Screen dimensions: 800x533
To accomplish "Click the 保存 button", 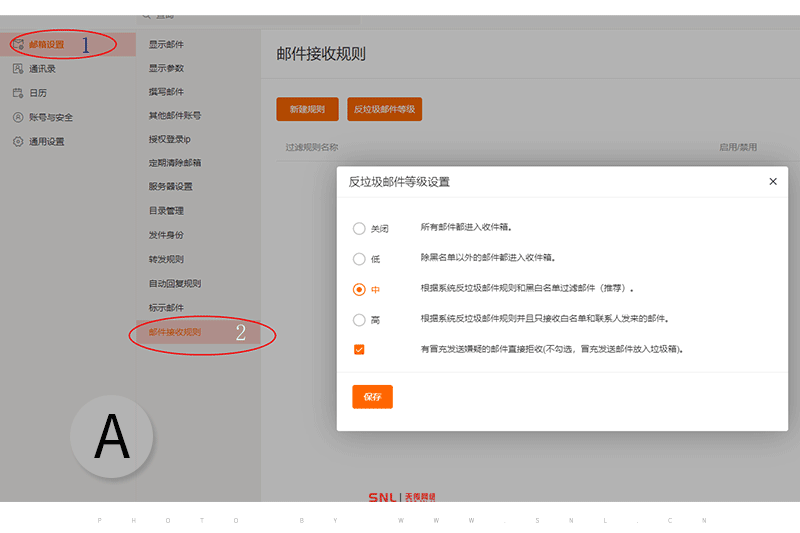I will (372, 397).
